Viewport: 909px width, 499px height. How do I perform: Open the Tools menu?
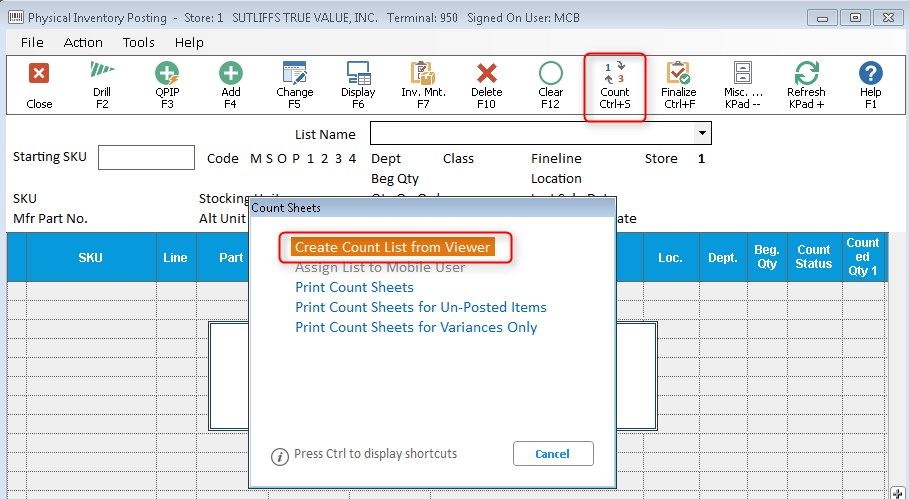click(139, 42)
